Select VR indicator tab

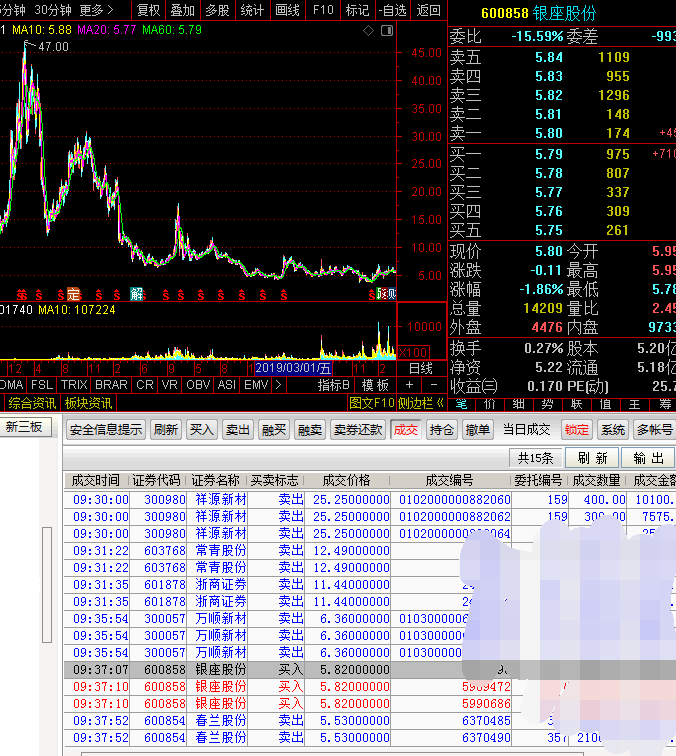(170, 385)
